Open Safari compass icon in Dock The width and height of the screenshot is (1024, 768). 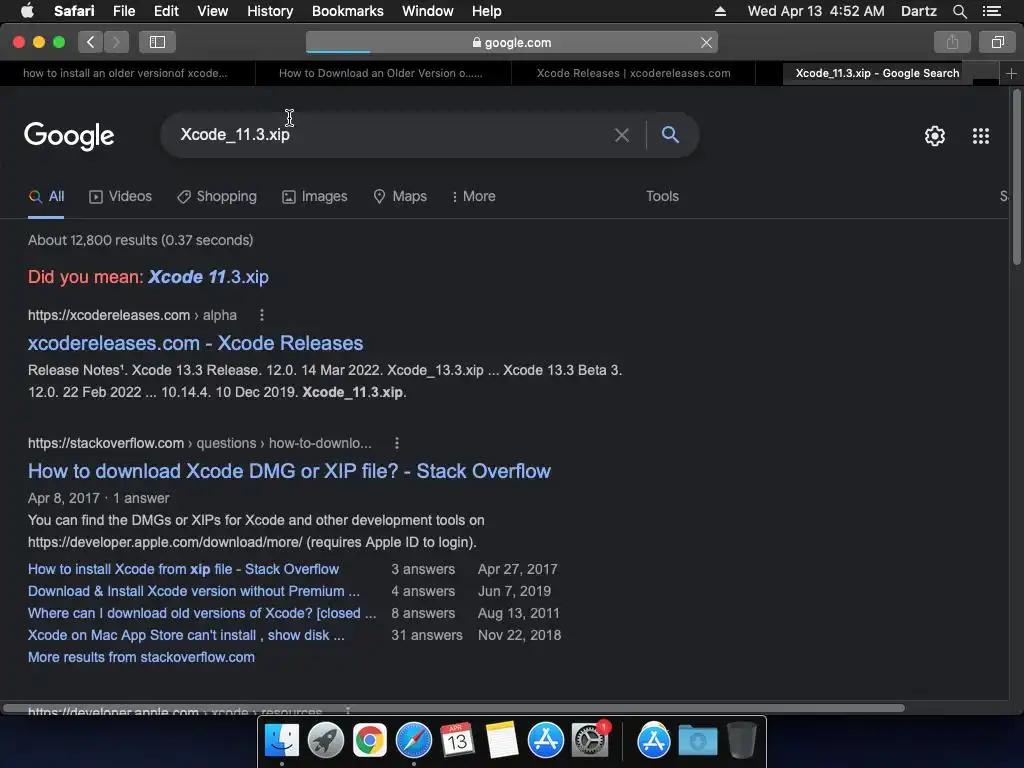coord(413,741)
